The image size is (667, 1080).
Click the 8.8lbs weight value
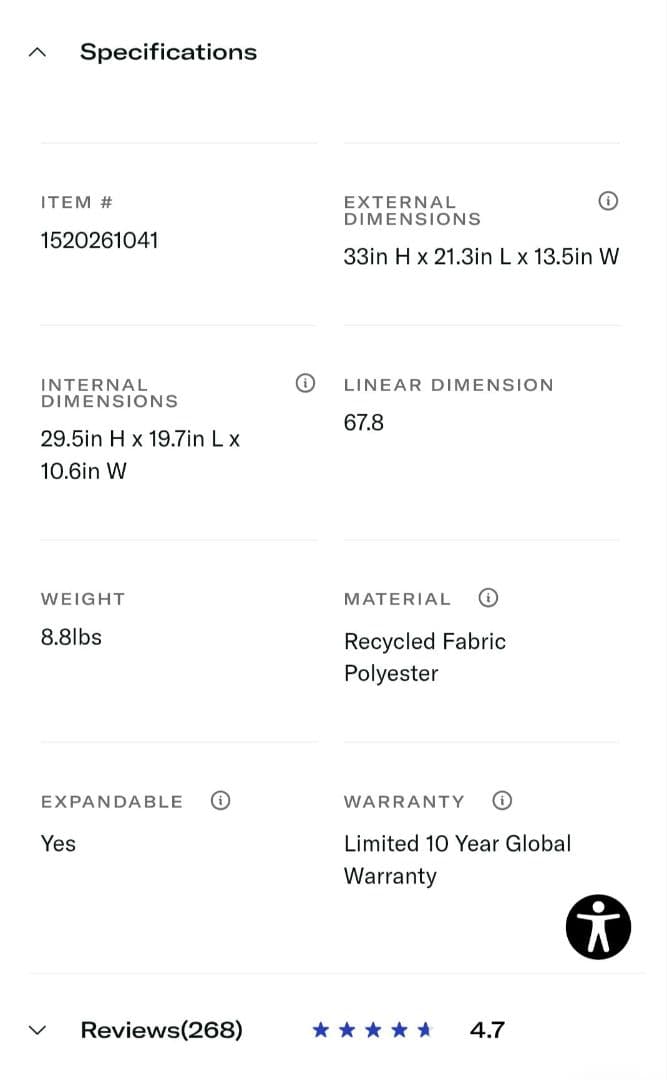(x=71, y=637)
